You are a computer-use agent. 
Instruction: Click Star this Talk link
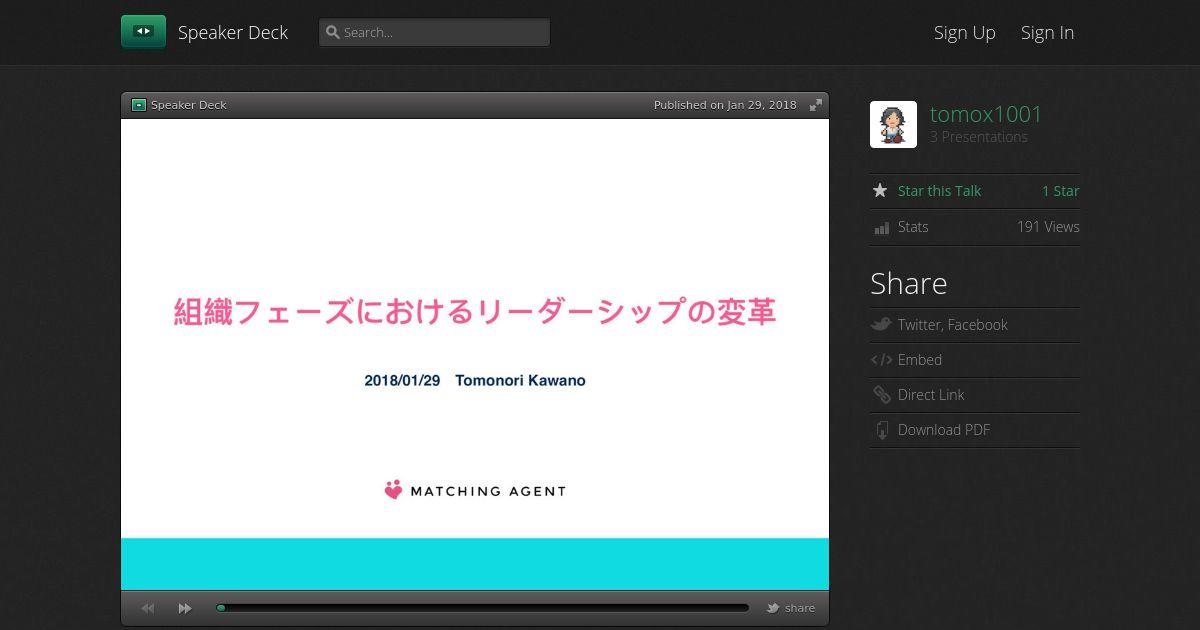coord(939,191)
